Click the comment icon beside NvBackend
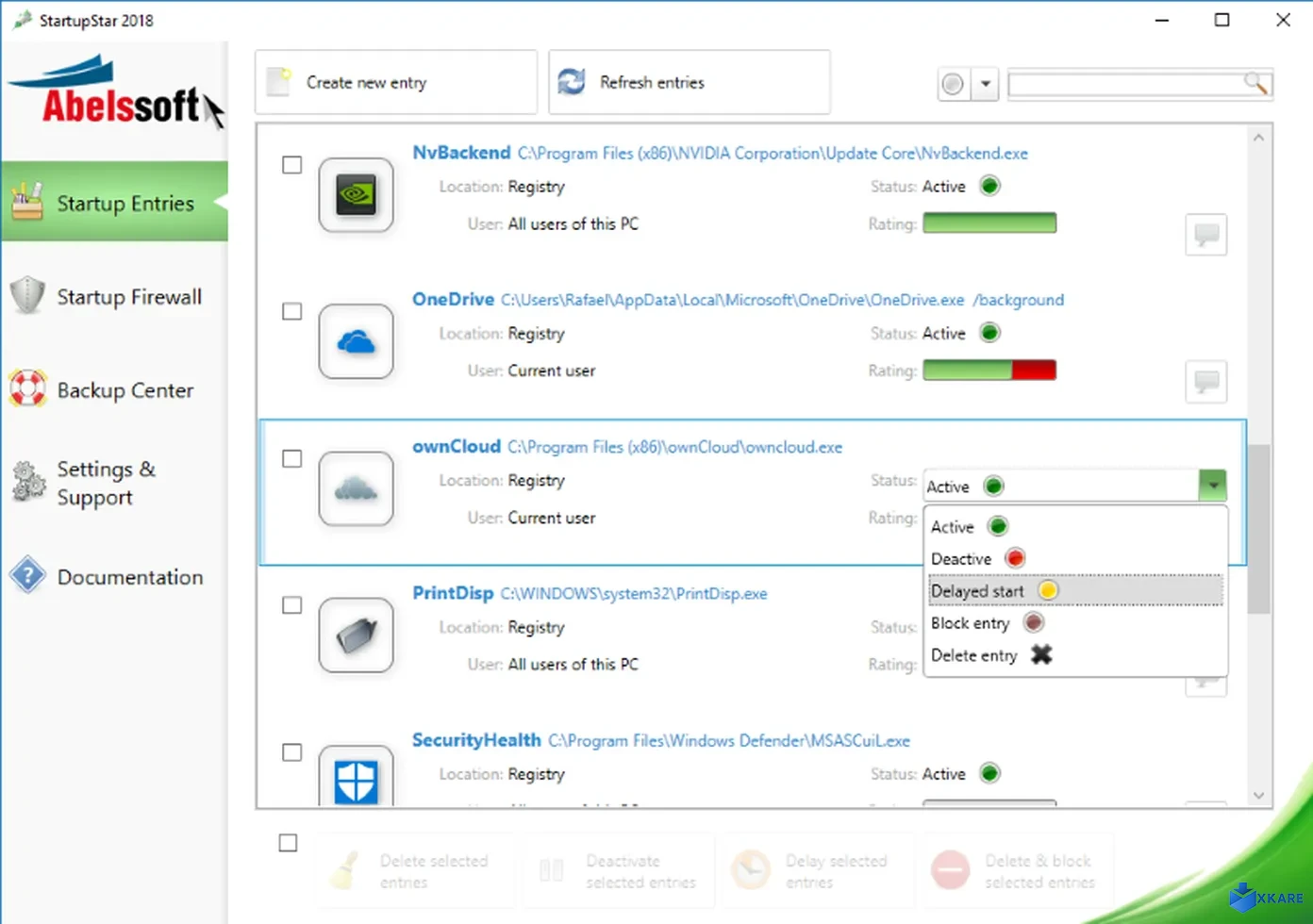Screen dimensions: 1313x924 pos(1205,235)
